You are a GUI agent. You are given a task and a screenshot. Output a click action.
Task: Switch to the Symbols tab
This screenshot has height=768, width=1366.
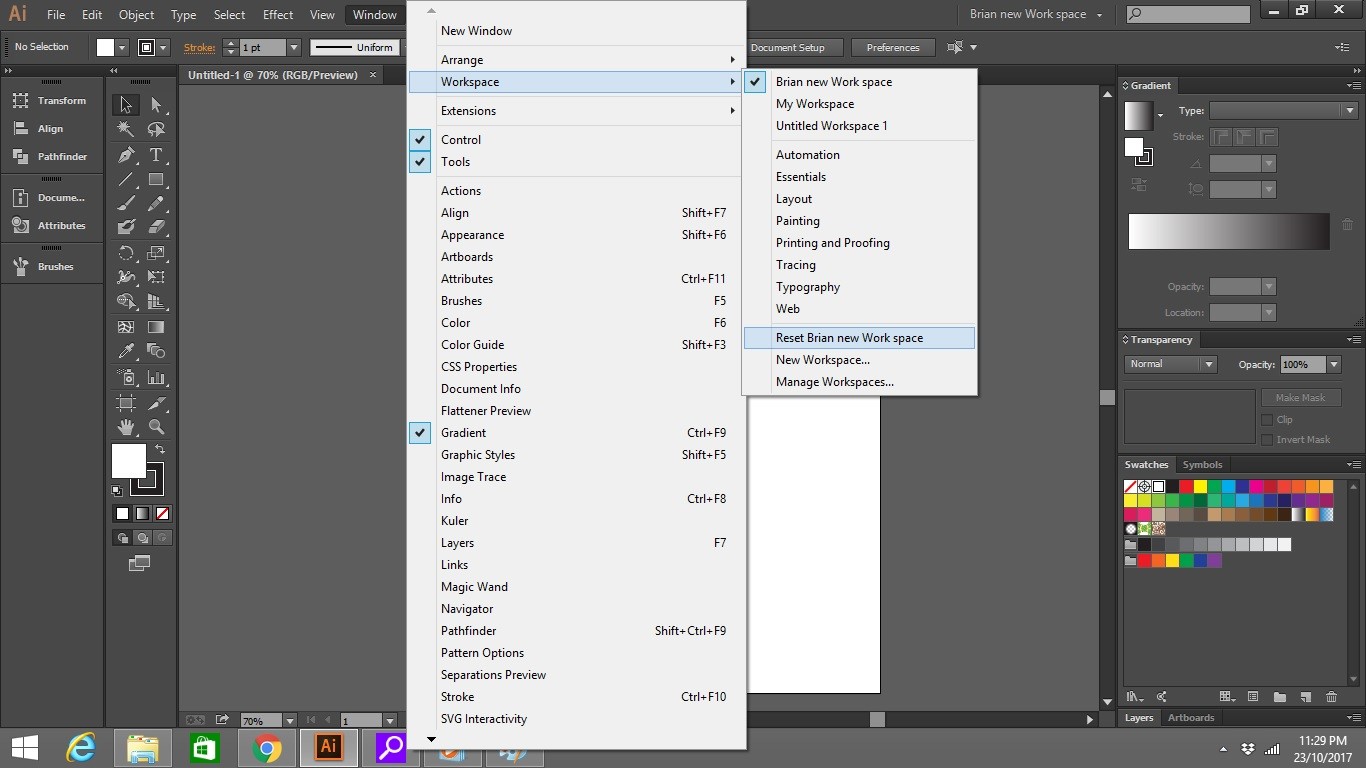coord(1202,465)
